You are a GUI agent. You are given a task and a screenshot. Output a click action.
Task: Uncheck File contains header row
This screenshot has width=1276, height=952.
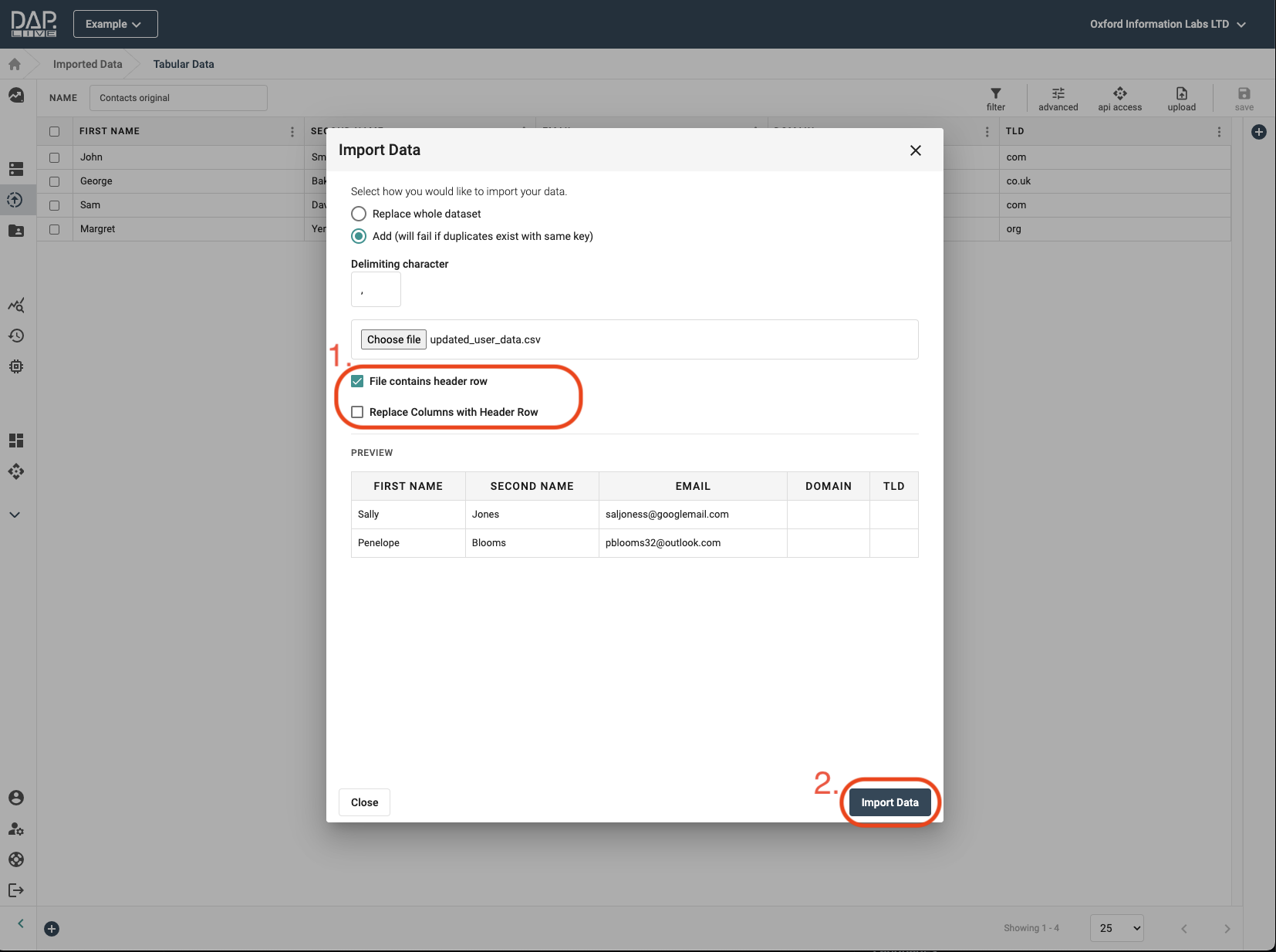pyautogui.click(x=357, y=381)
